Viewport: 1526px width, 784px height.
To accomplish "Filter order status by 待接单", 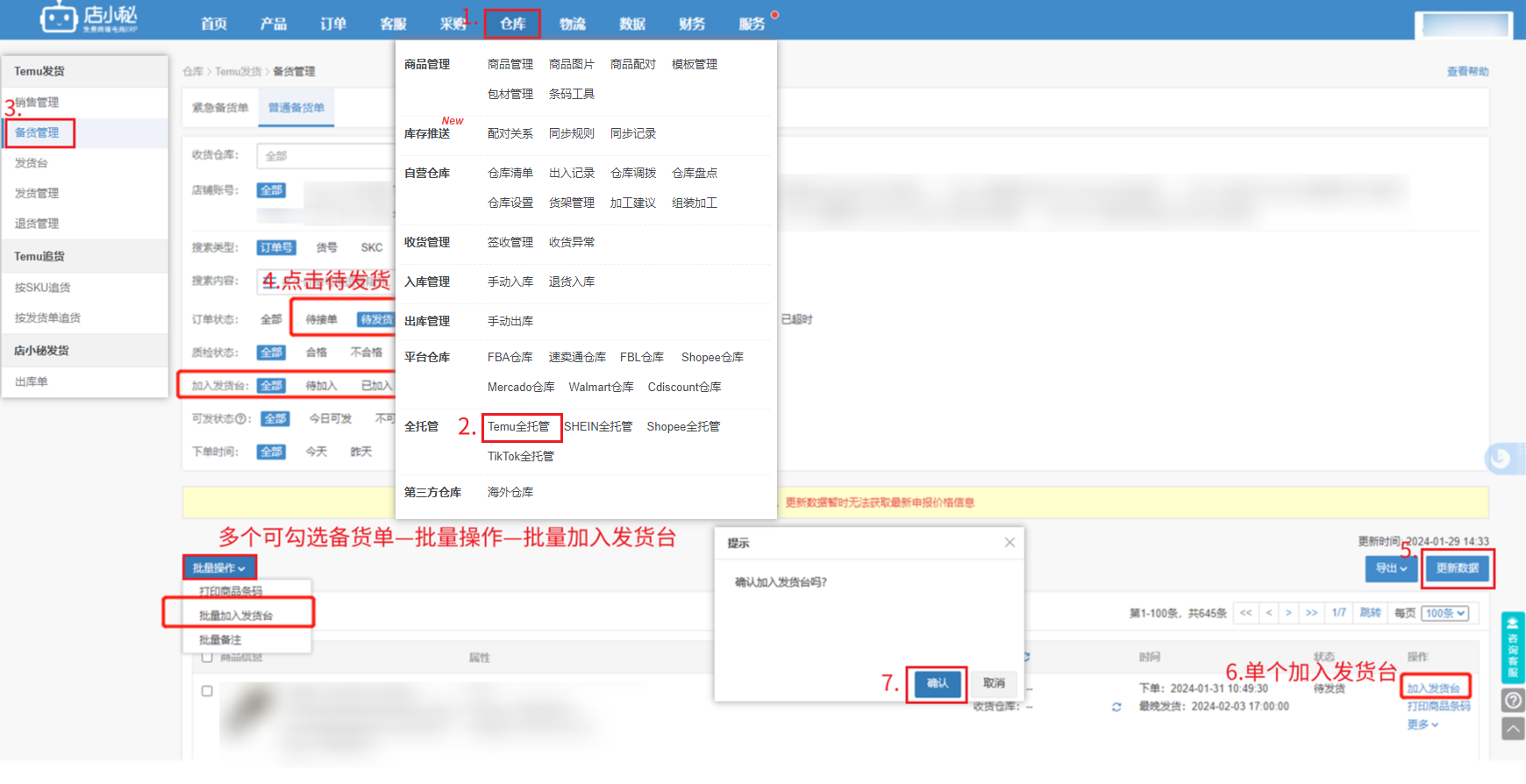I will click(322, 319).
